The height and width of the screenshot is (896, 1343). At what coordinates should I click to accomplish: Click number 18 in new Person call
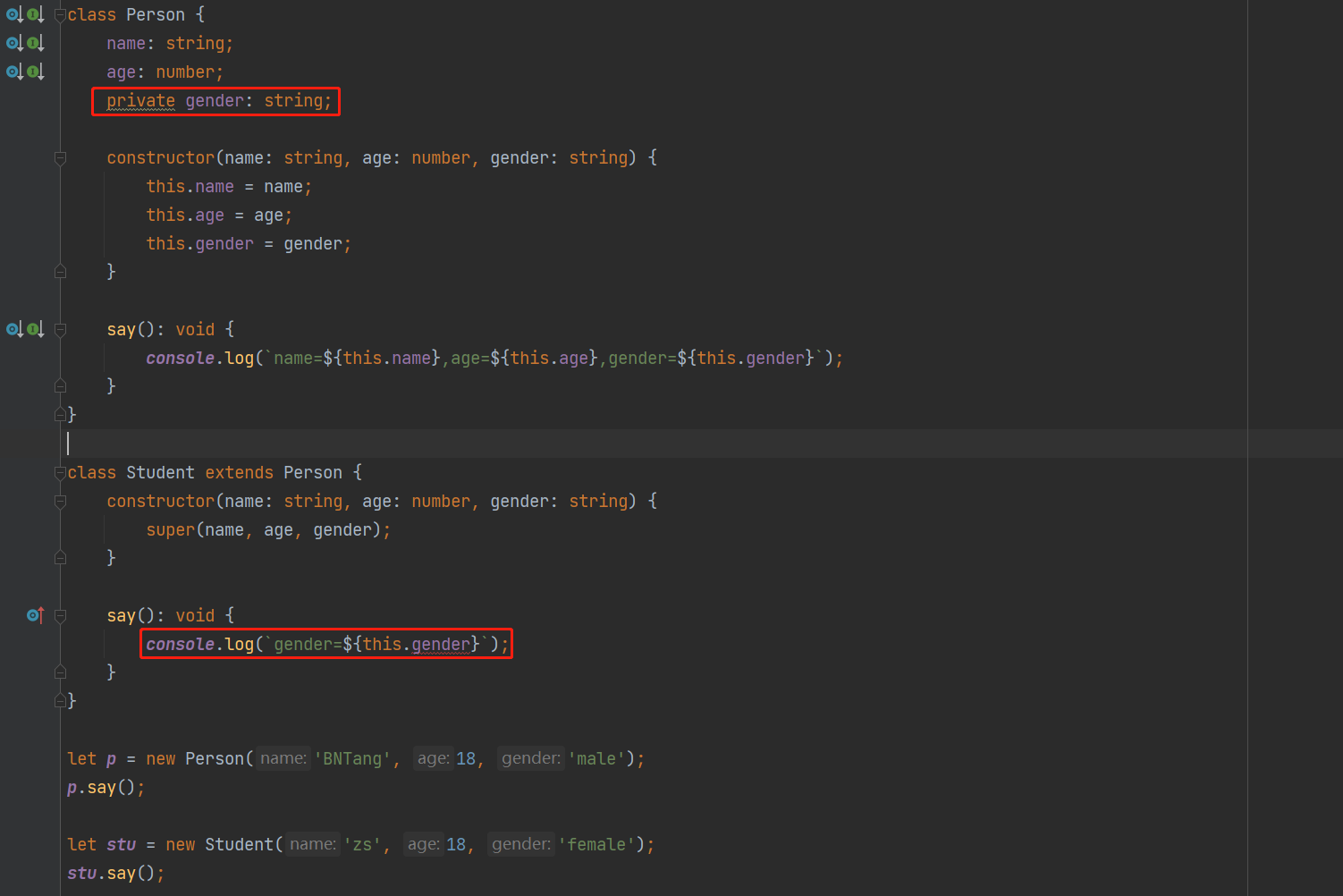point(466,759)
